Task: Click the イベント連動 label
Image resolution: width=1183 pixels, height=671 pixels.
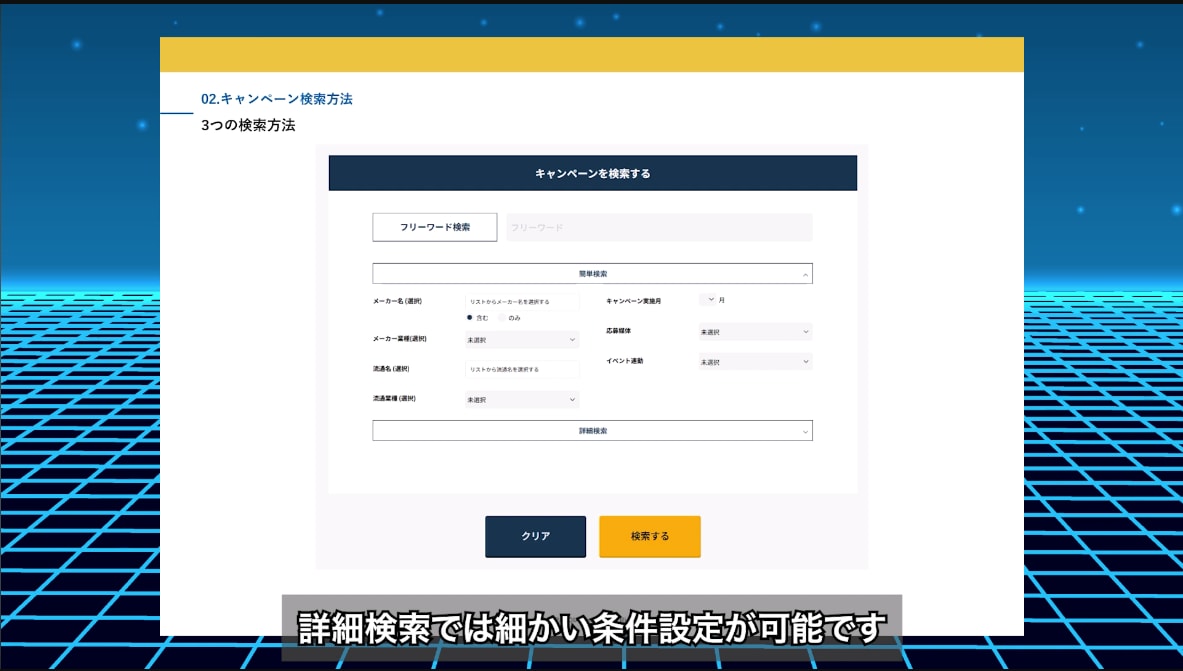Action: [x=624, y=361]
